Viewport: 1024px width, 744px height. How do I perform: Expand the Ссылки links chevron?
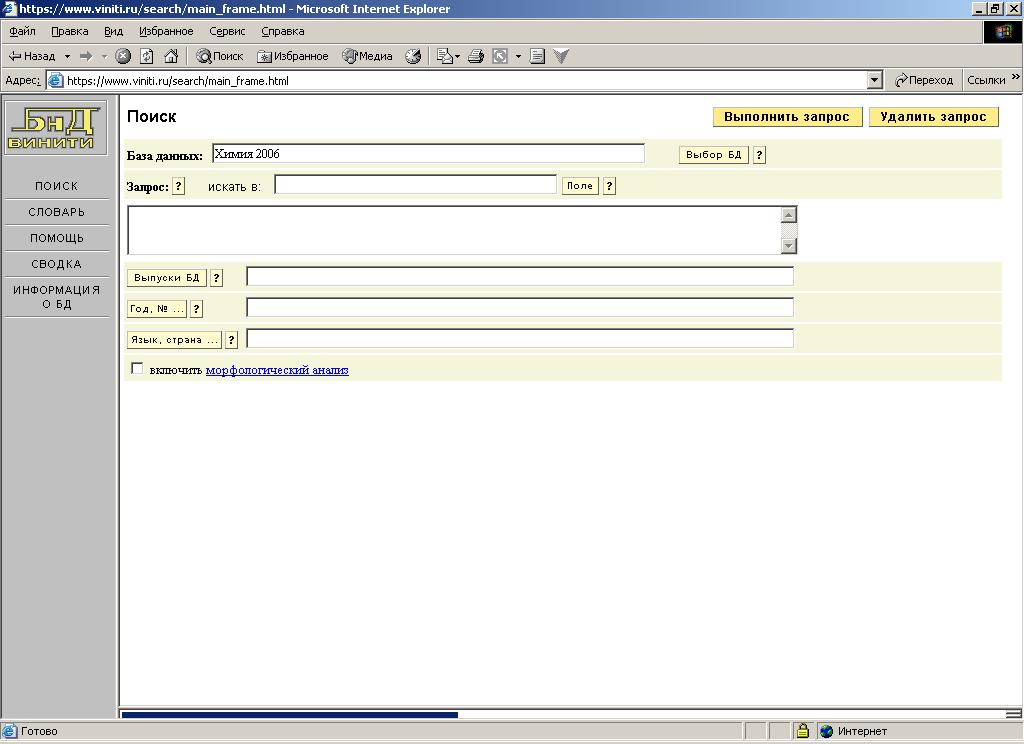(1015, 79)
